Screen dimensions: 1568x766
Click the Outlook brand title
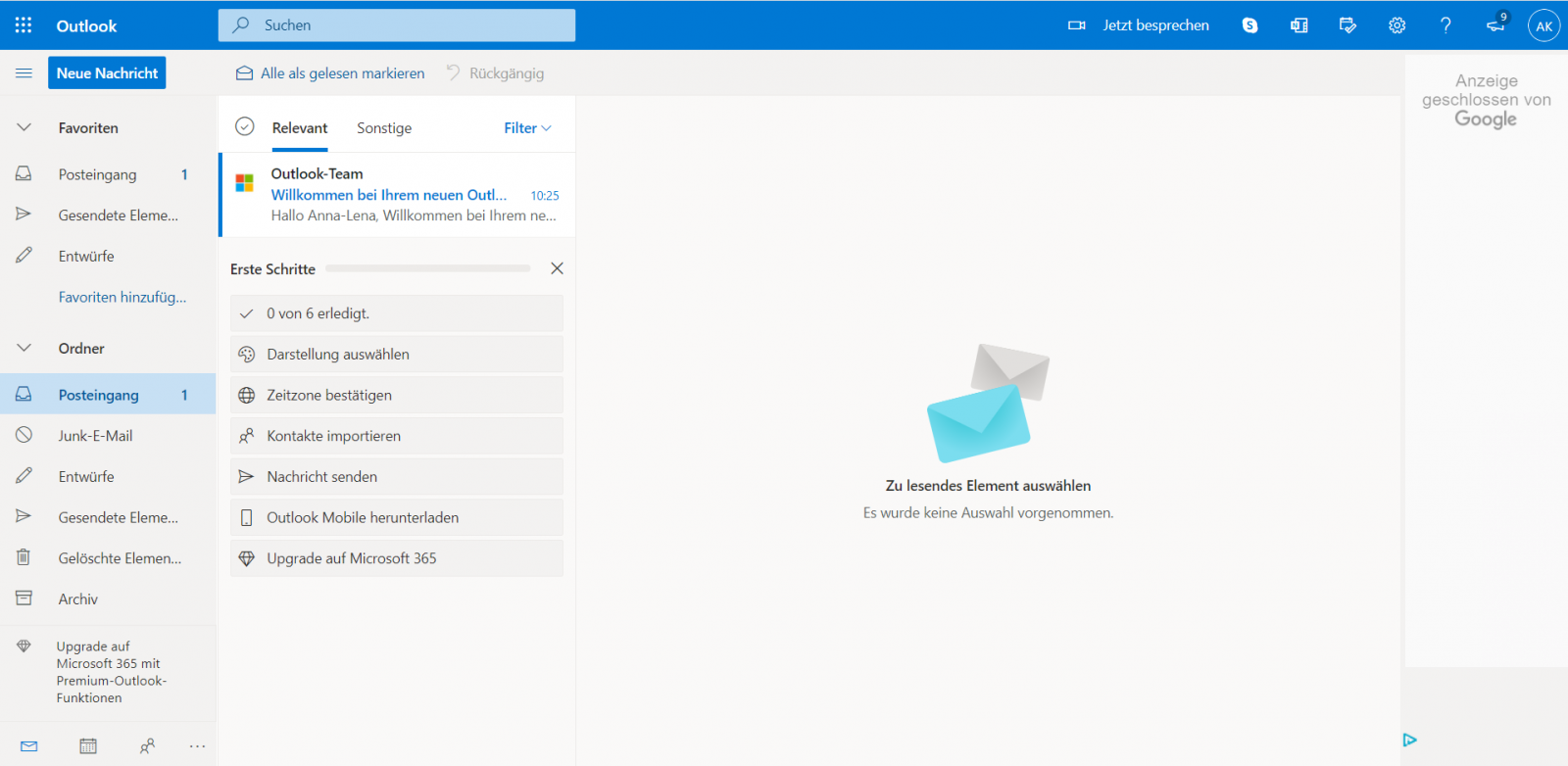click(86, 26)
